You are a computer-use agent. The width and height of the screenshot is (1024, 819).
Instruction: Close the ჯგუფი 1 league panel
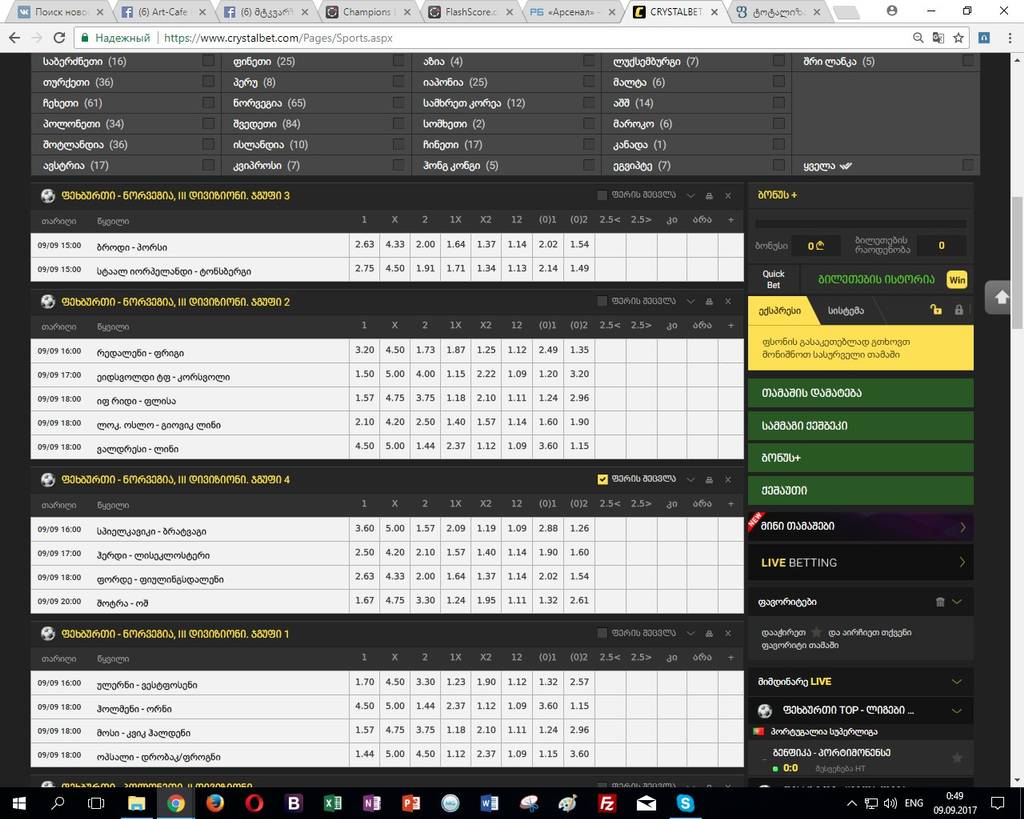tap(728, 634)
